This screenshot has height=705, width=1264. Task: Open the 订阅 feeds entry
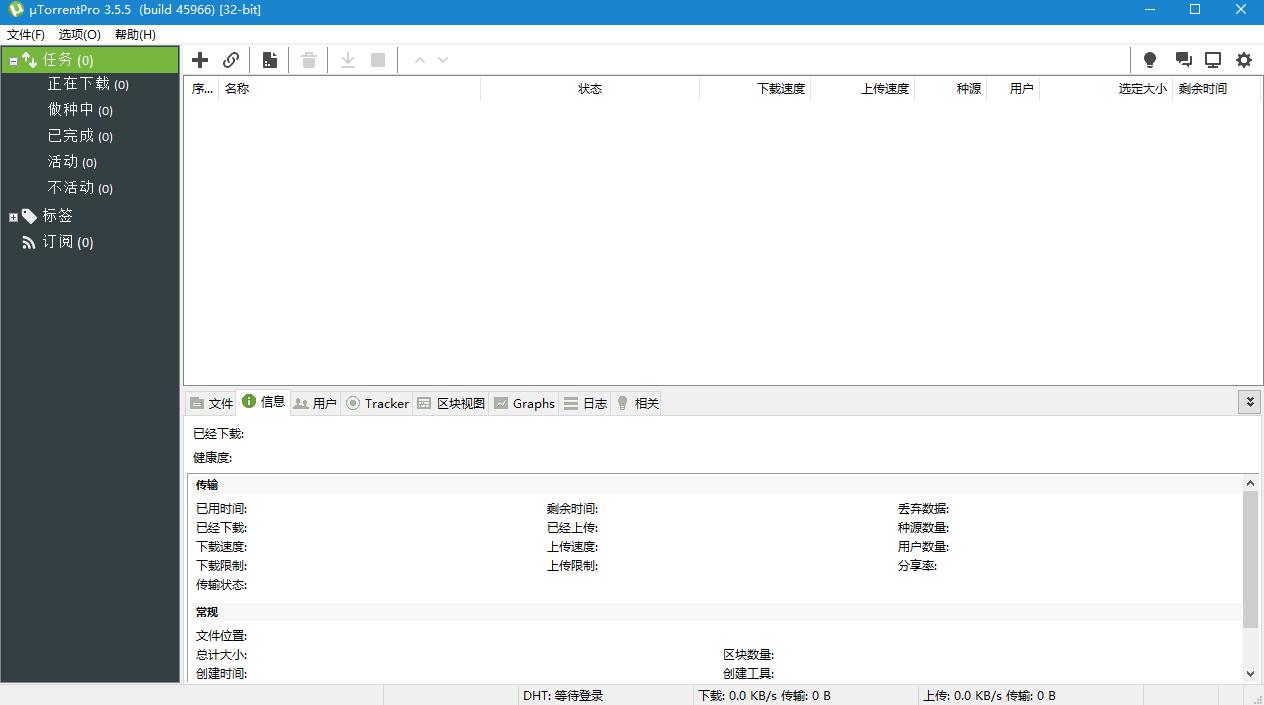tap(67, 241)
